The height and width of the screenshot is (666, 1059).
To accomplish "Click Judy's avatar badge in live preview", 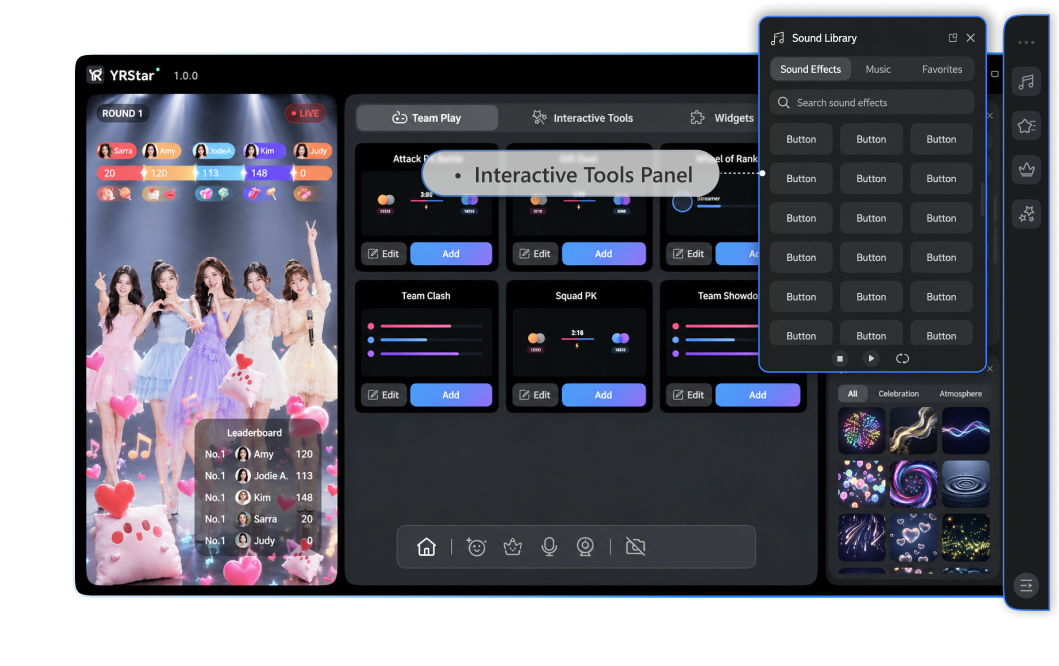I will point(313,151).
